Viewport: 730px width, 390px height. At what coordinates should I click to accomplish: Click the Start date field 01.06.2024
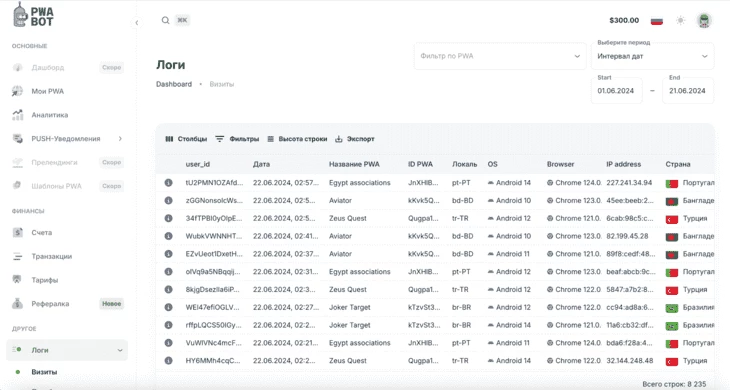tap(616, 91)
